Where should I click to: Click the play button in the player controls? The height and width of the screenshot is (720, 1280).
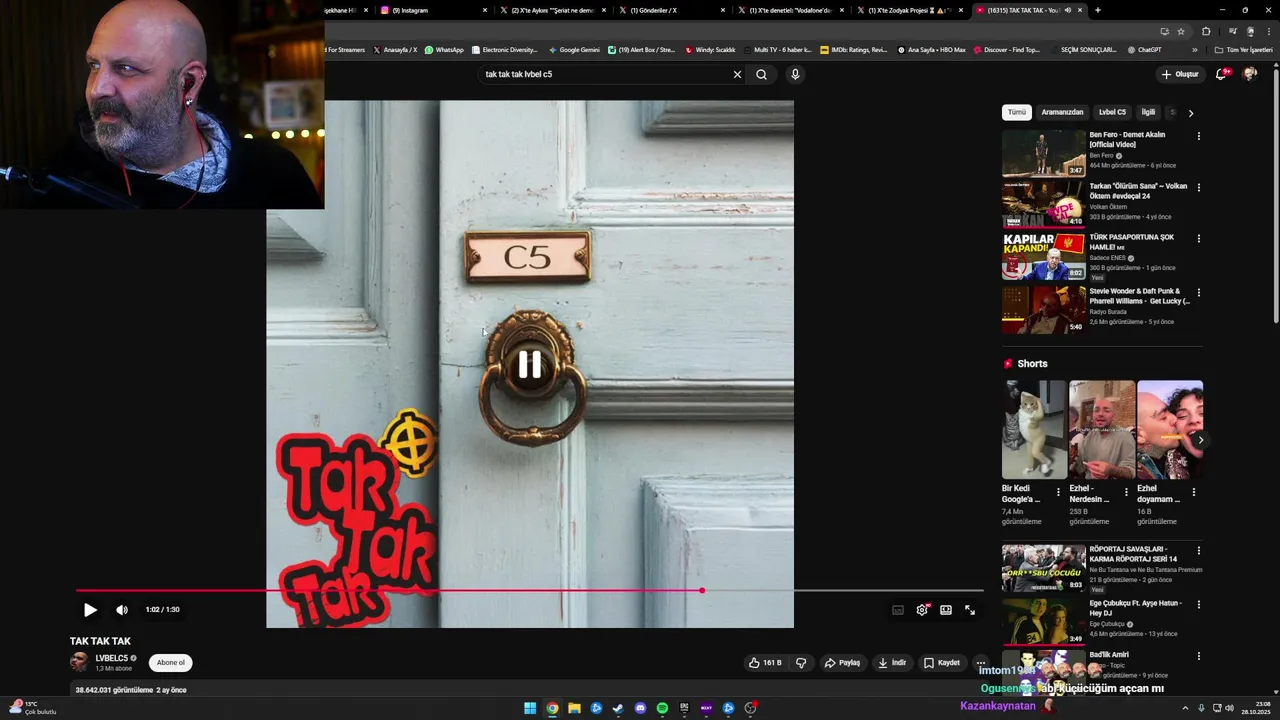[90, 610]
